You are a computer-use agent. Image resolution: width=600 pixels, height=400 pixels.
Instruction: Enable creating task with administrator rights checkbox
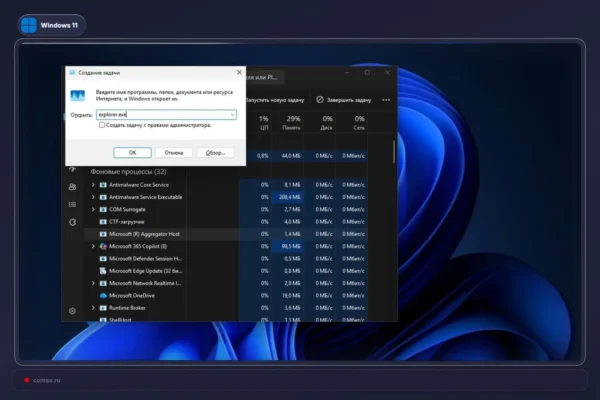click(x=102, y=125)
